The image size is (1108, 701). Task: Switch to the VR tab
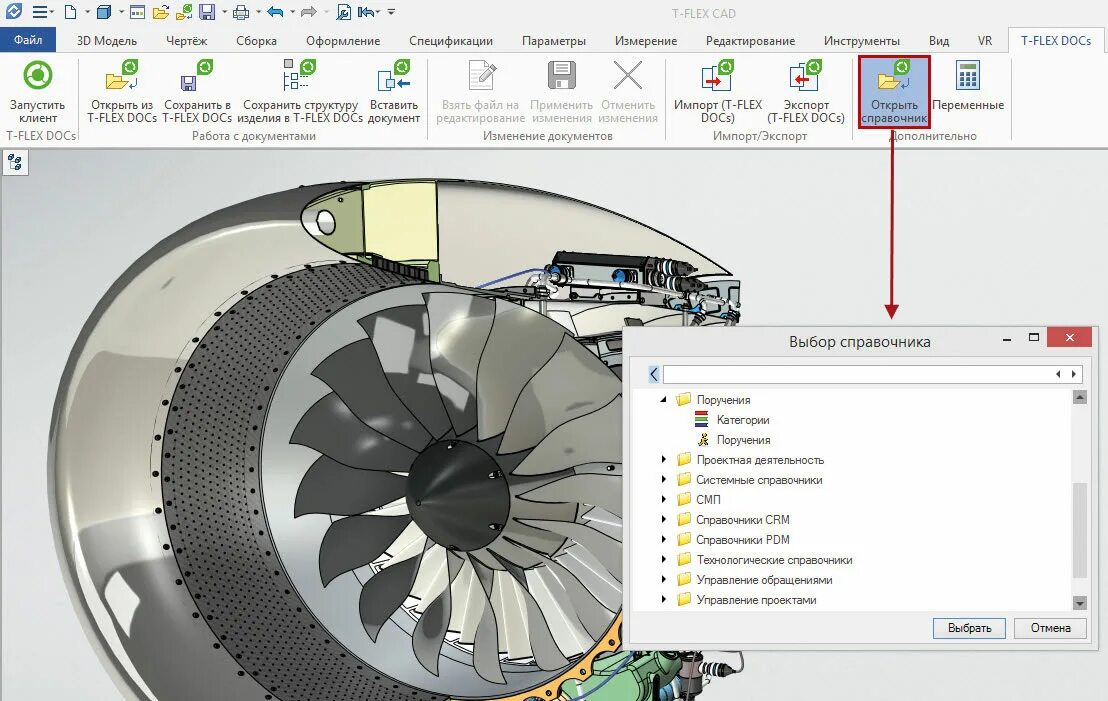[x=985, y=41]
